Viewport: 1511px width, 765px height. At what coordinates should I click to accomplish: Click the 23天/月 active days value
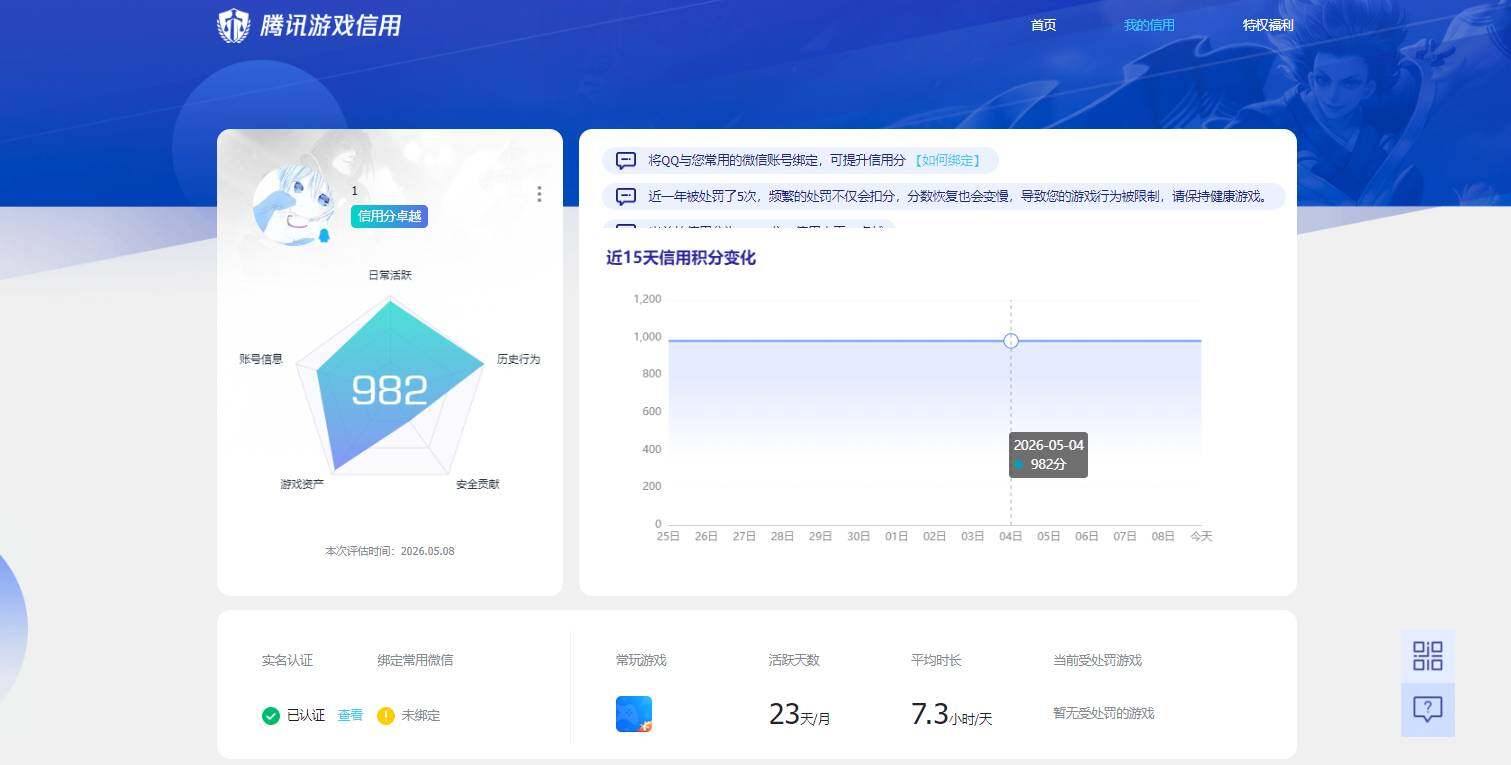tap(800, 714)
